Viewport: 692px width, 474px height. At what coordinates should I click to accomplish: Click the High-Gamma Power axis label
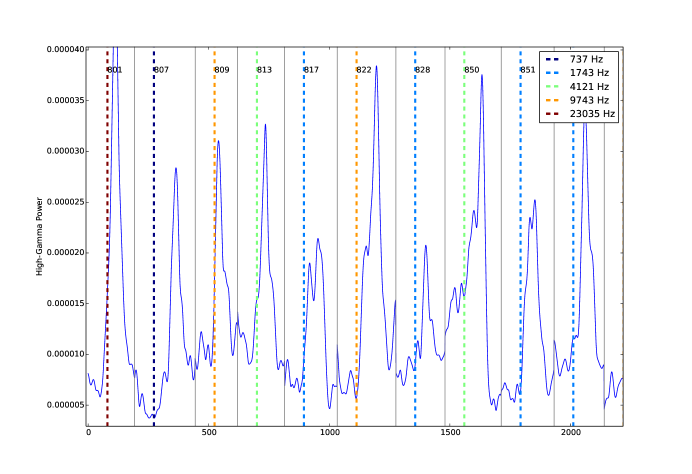pyautogui.click(x=39, y=237)
